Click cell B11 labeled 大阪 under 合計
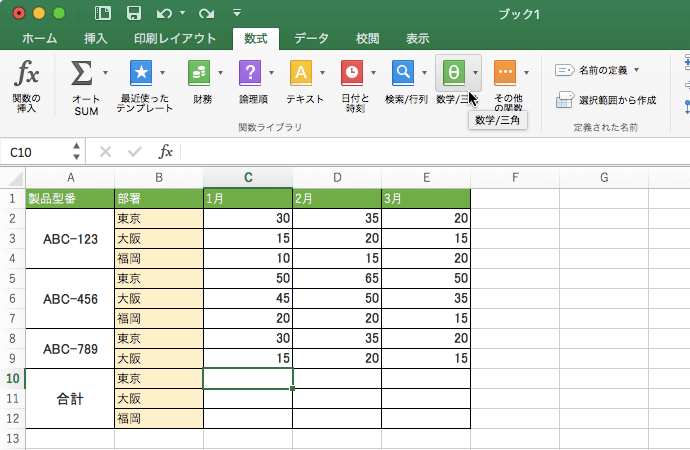This screenshot has width=690, height=450. [159, 399]
